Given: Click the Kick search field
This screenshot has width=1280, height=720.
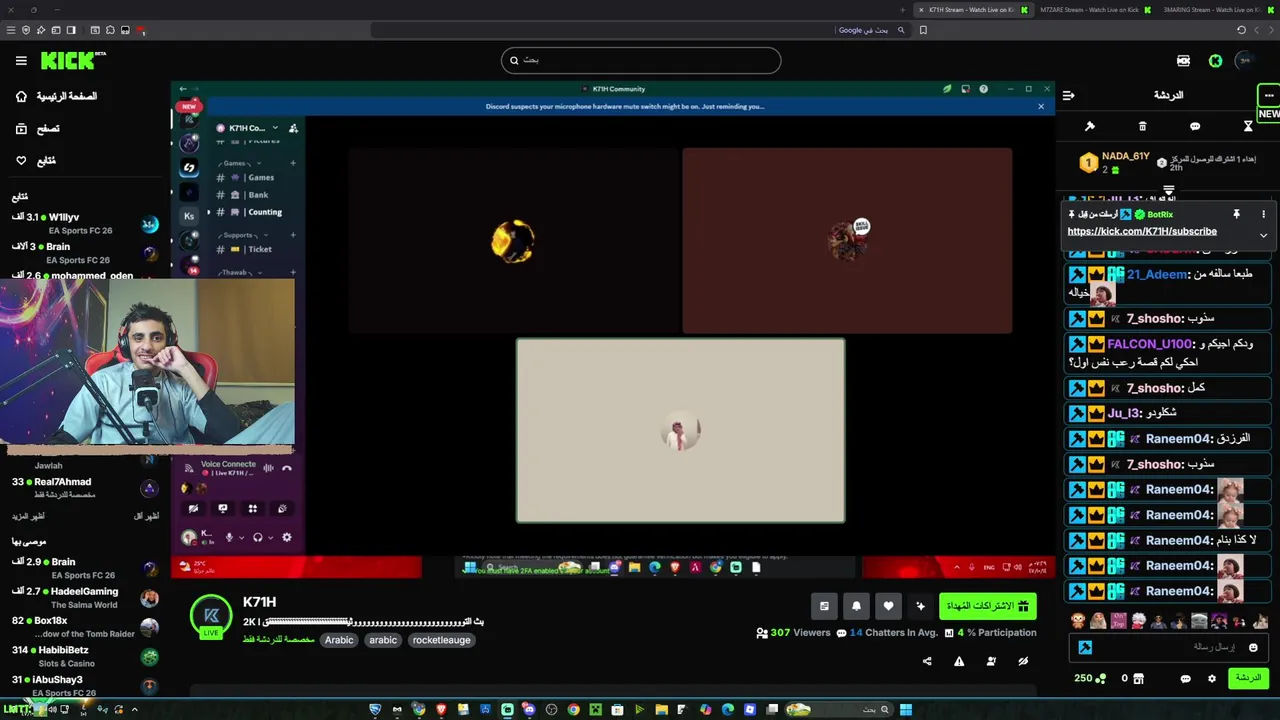Looking at the screenshot, I should pyautogui.click(x=641, y=60).
